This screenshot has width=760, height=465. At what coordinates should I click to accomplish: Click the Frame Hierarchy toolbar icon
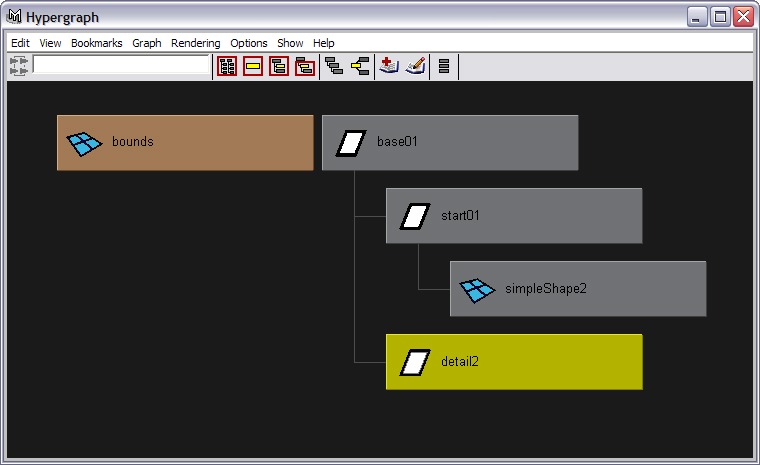(279, 66)
